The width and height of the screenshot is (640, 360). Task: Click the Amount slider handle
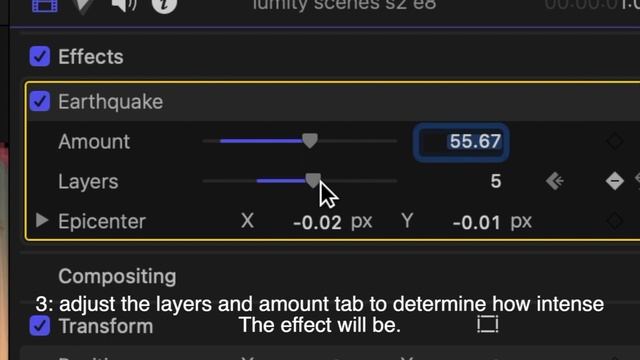(310, 141)
